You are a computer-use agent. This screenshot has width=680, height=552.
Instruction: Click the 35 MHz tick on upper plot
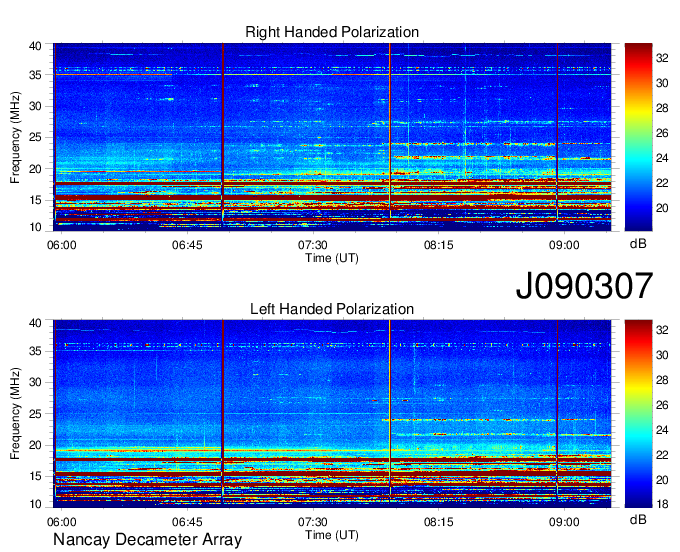pyautogui.click(x=36, y=75)
